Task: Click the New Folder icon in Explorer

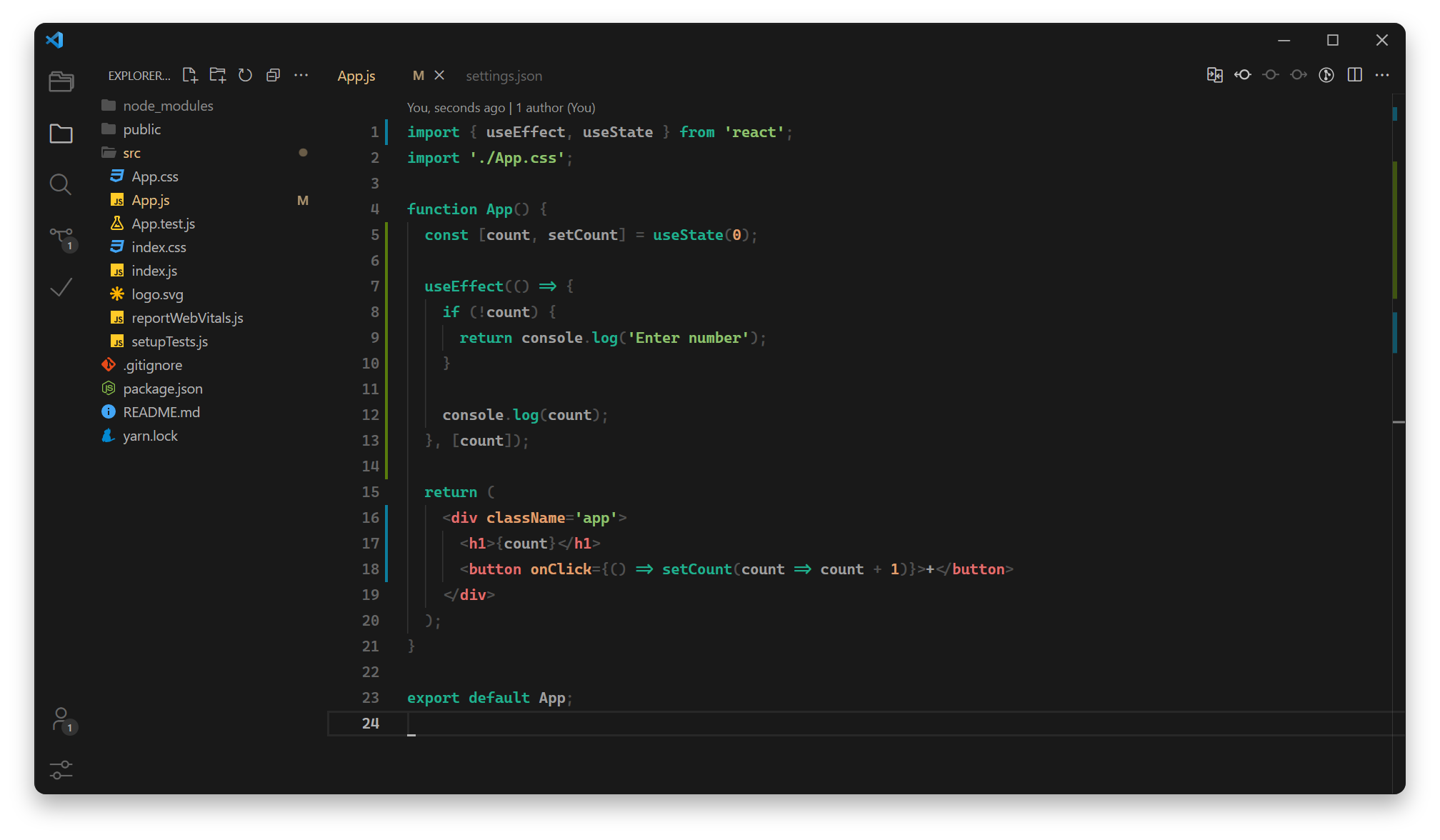Action: [x=217, y=75]
